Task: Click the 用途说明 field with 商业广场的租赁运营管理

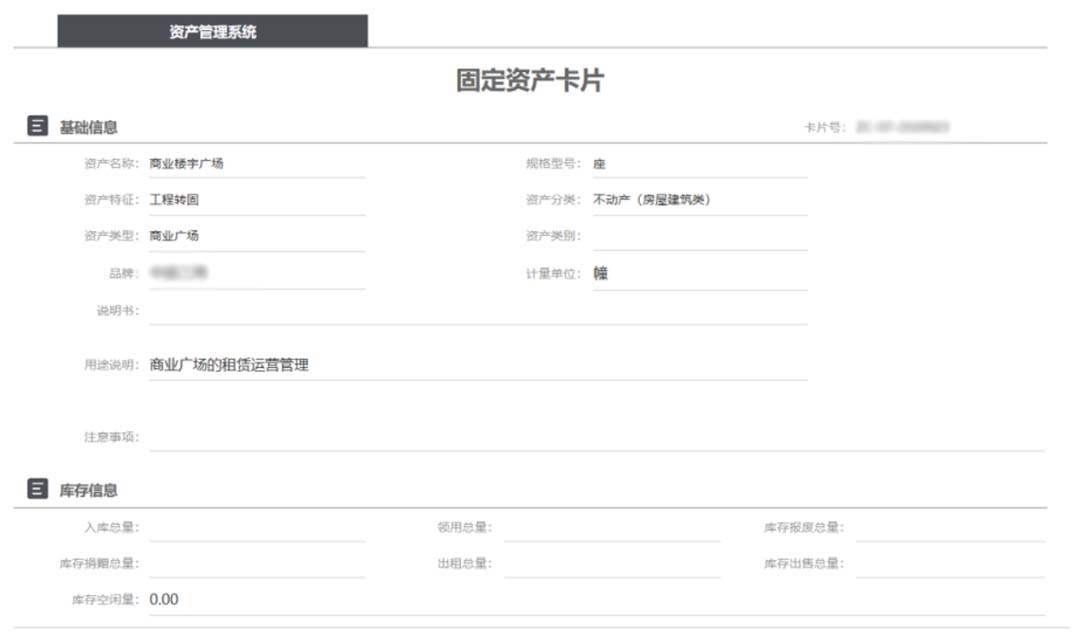Action: (478, 365)
